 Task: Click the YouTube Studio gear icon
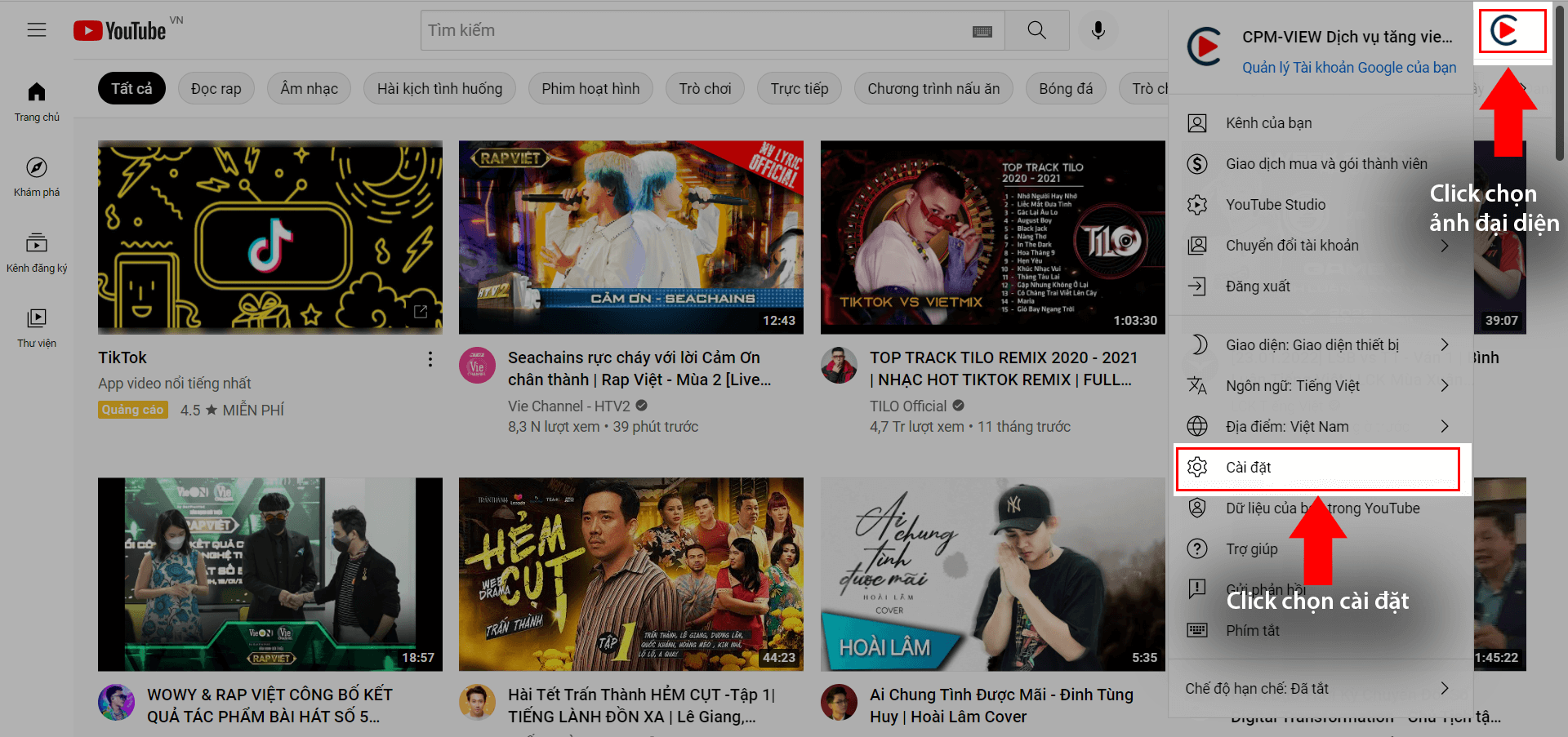(x=1197, y=205)
